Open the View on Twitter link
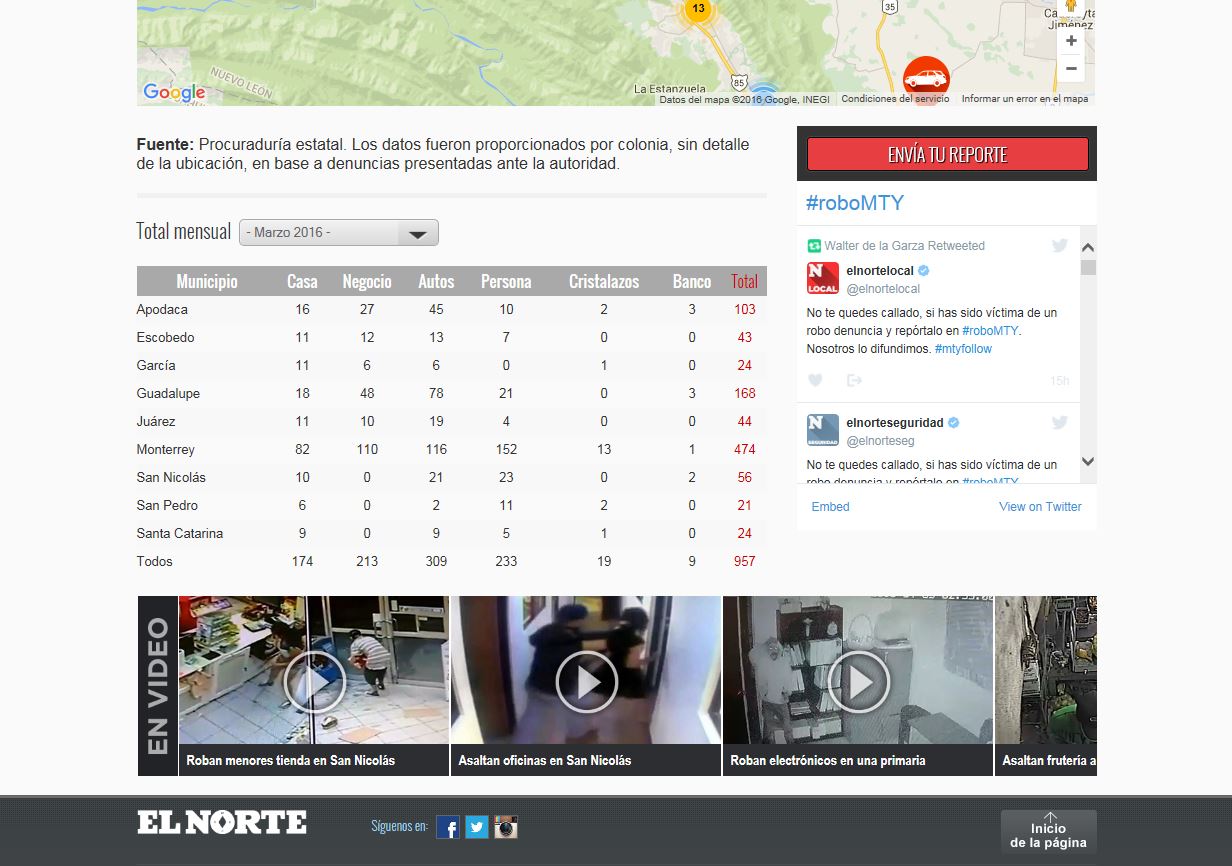 pos(1040,507)
